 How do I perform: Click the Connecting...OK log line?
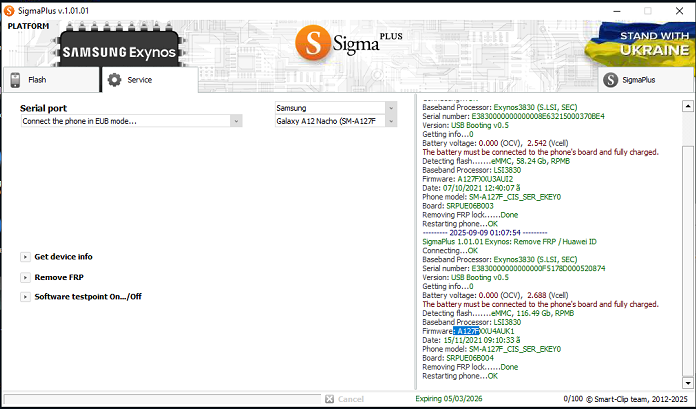pos(450,250)
